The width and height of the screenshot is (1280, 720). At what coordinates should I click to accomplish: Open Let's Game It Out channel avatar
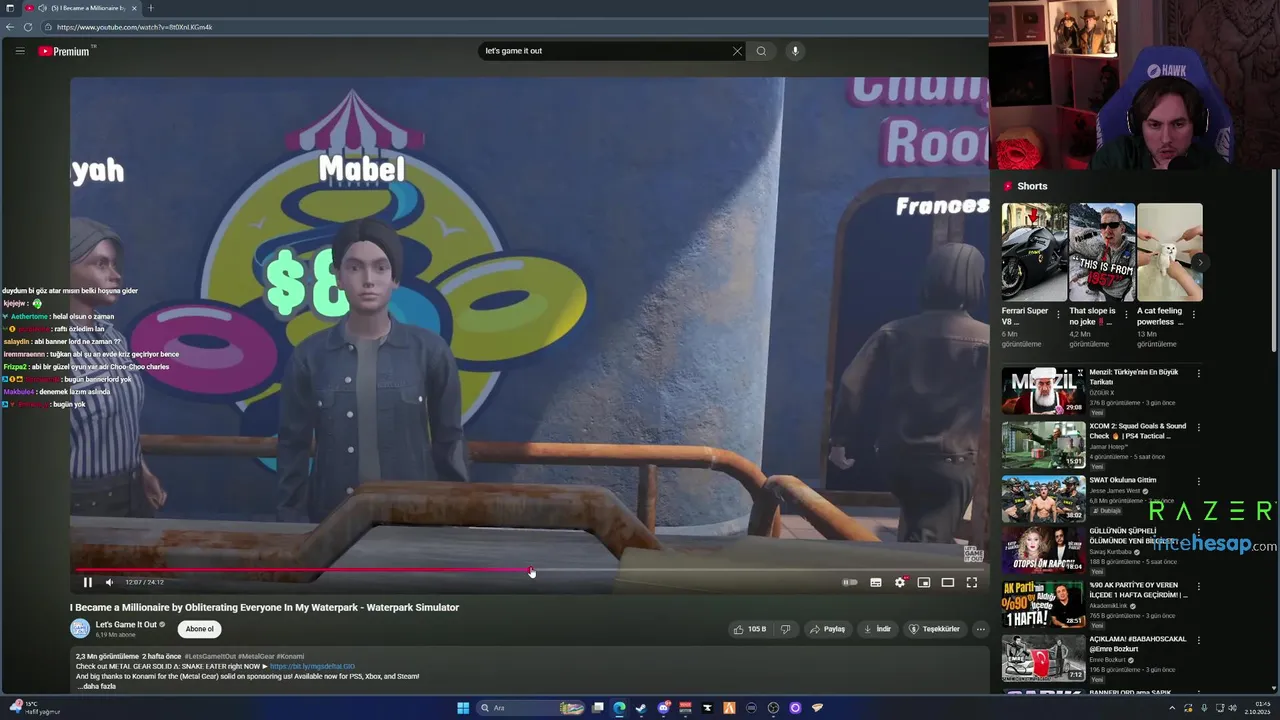[80, 629]
